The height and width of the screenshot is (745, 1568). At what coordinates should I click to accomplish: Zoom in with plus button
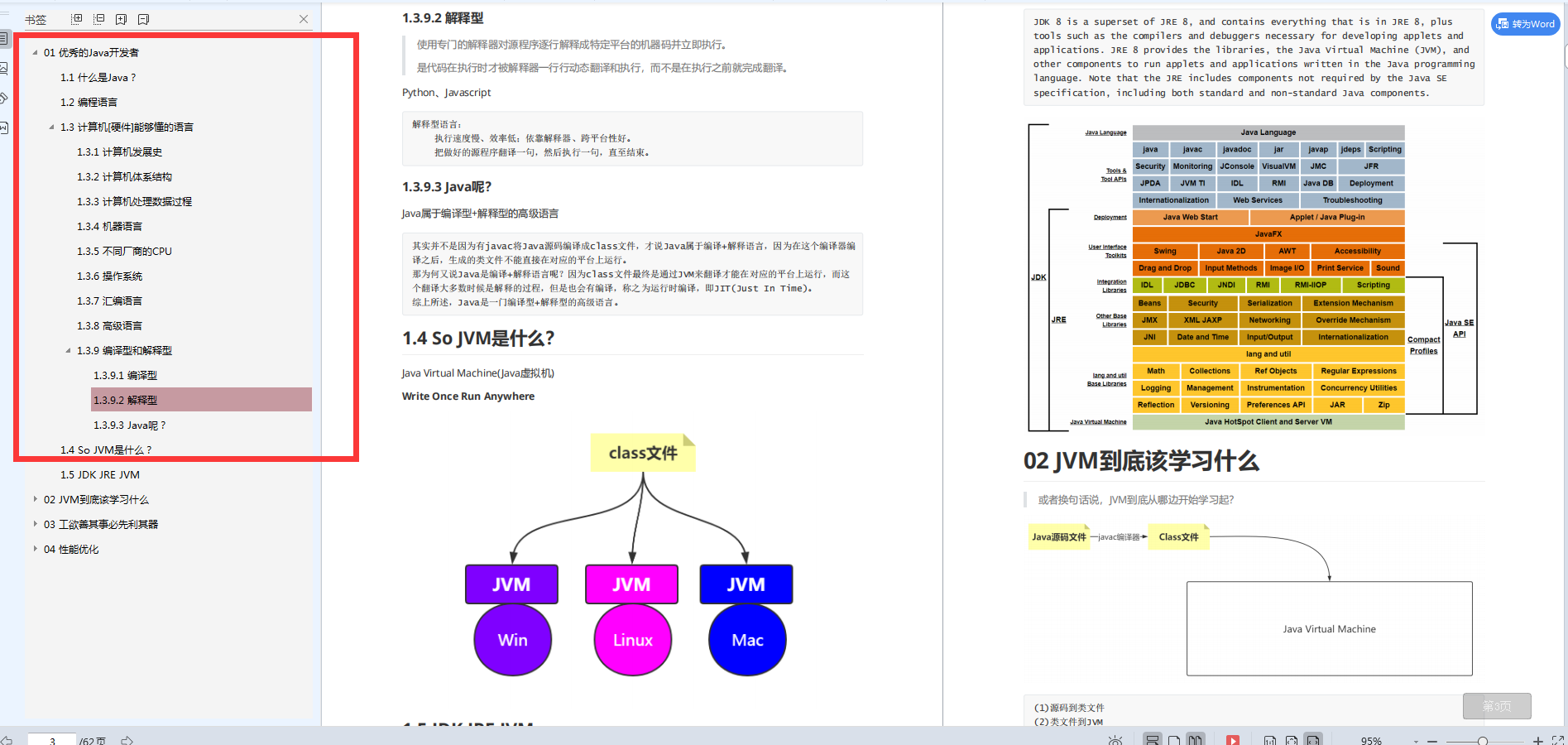click(1538, 741)
